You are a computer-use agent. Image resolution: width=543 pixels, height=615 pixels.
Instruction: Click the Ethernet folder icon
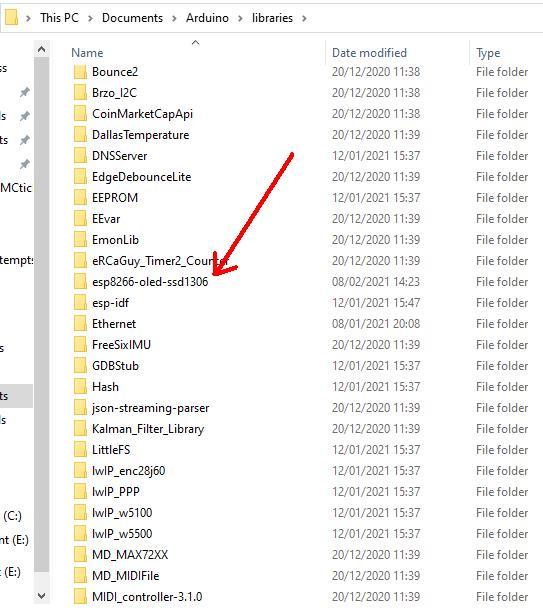click(x=80, y=324)
